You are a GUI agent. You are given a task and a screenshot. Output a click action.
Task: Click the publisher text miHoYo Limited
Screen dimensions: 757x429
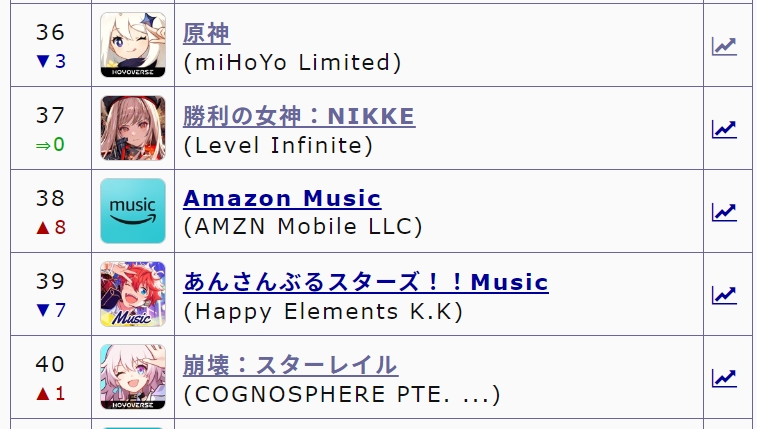click(292, 62)
